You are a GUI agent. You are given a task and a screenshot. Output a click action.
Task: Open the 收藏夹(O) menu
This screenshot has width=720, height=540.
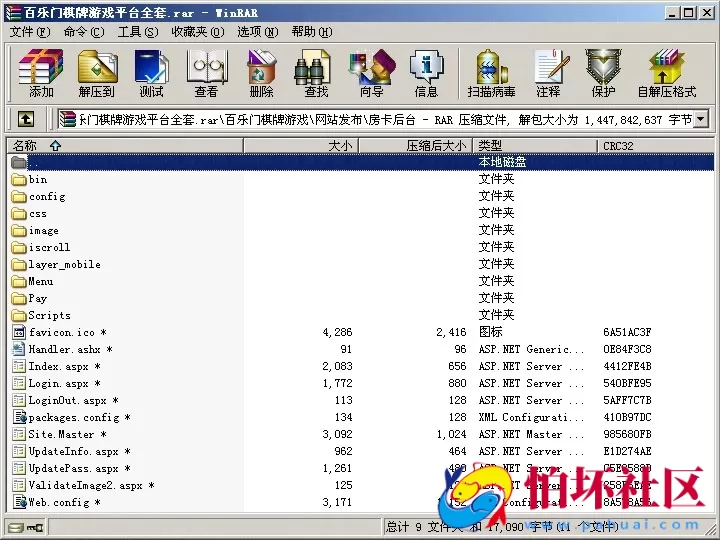[198, 32]
